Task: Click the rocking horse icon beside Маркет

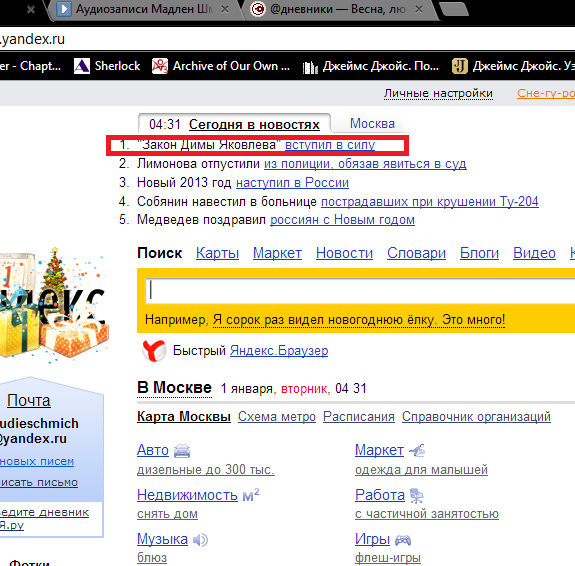Action: pyautogui.click(x=417, y=450)
